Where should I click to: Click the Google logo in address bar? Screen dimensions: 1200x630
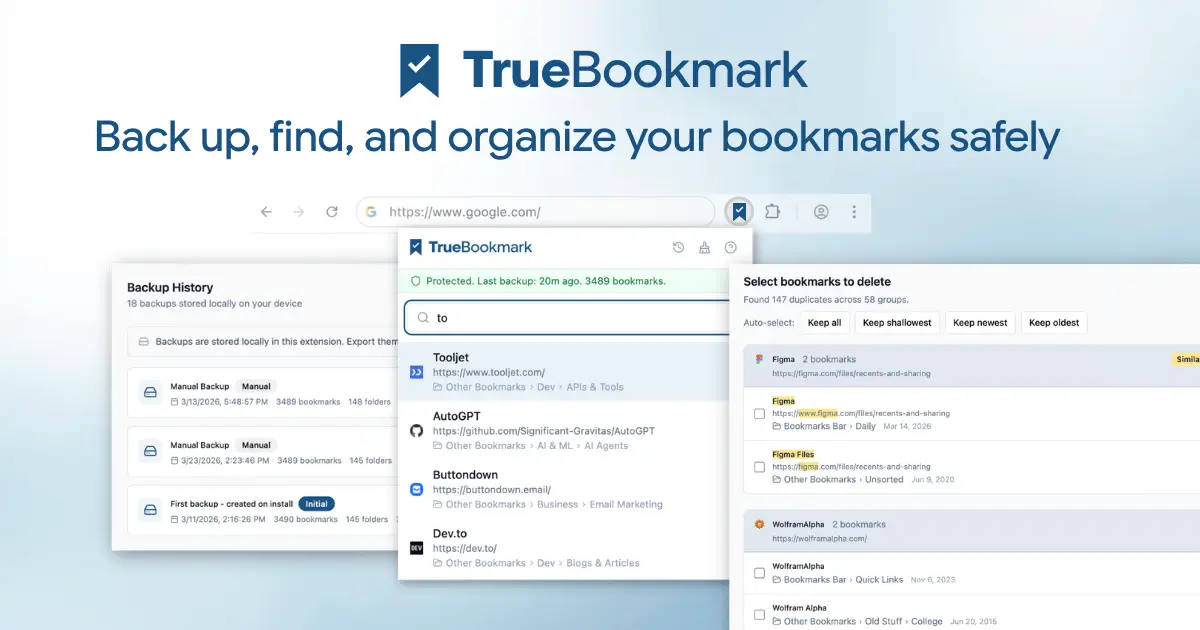point(371,212)
